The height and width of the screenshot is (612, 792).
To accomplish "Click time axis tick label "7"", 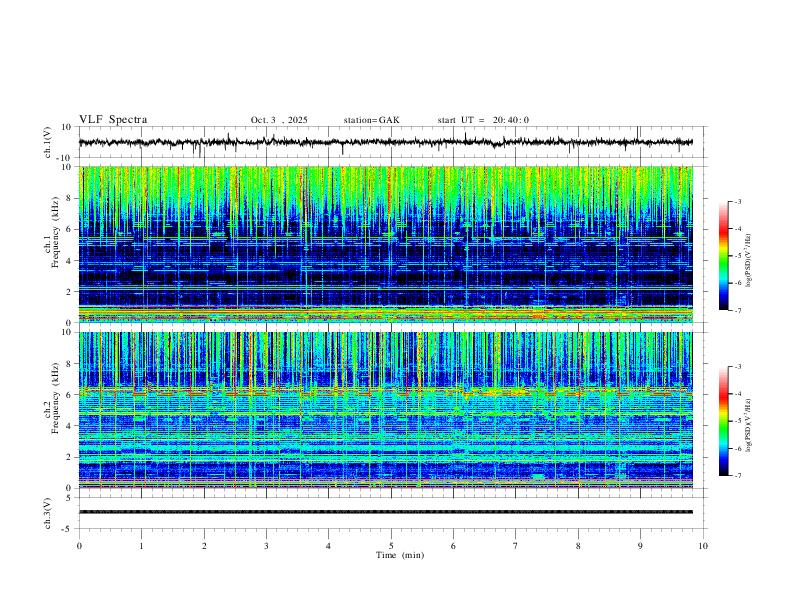I will (516, 546).
